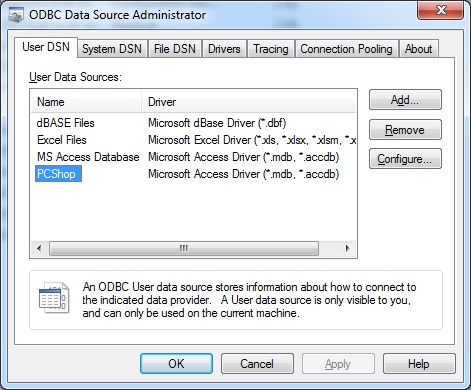Click the ODBC Administrator title bar icon
This screenshot has width=471, height=390.
click(16, 15)
